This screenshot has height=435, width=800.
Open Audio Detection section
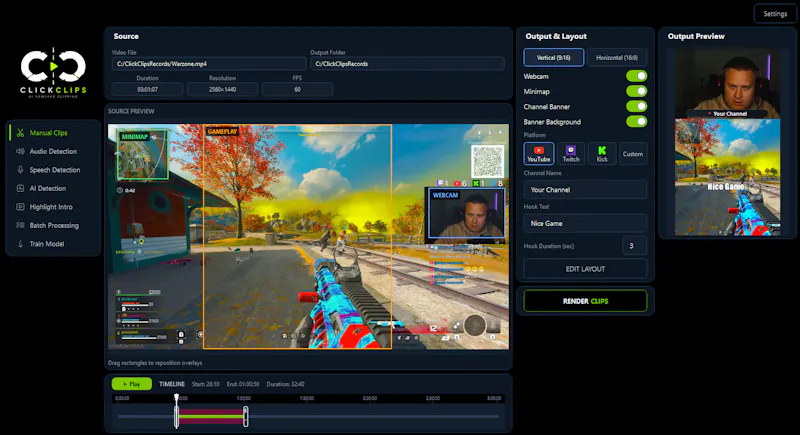[x=54, y=151]
